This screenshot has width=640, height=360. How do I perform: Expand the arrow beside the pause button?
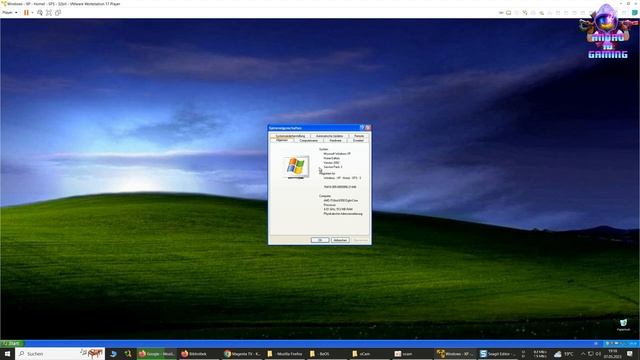[x=33, y=13]
